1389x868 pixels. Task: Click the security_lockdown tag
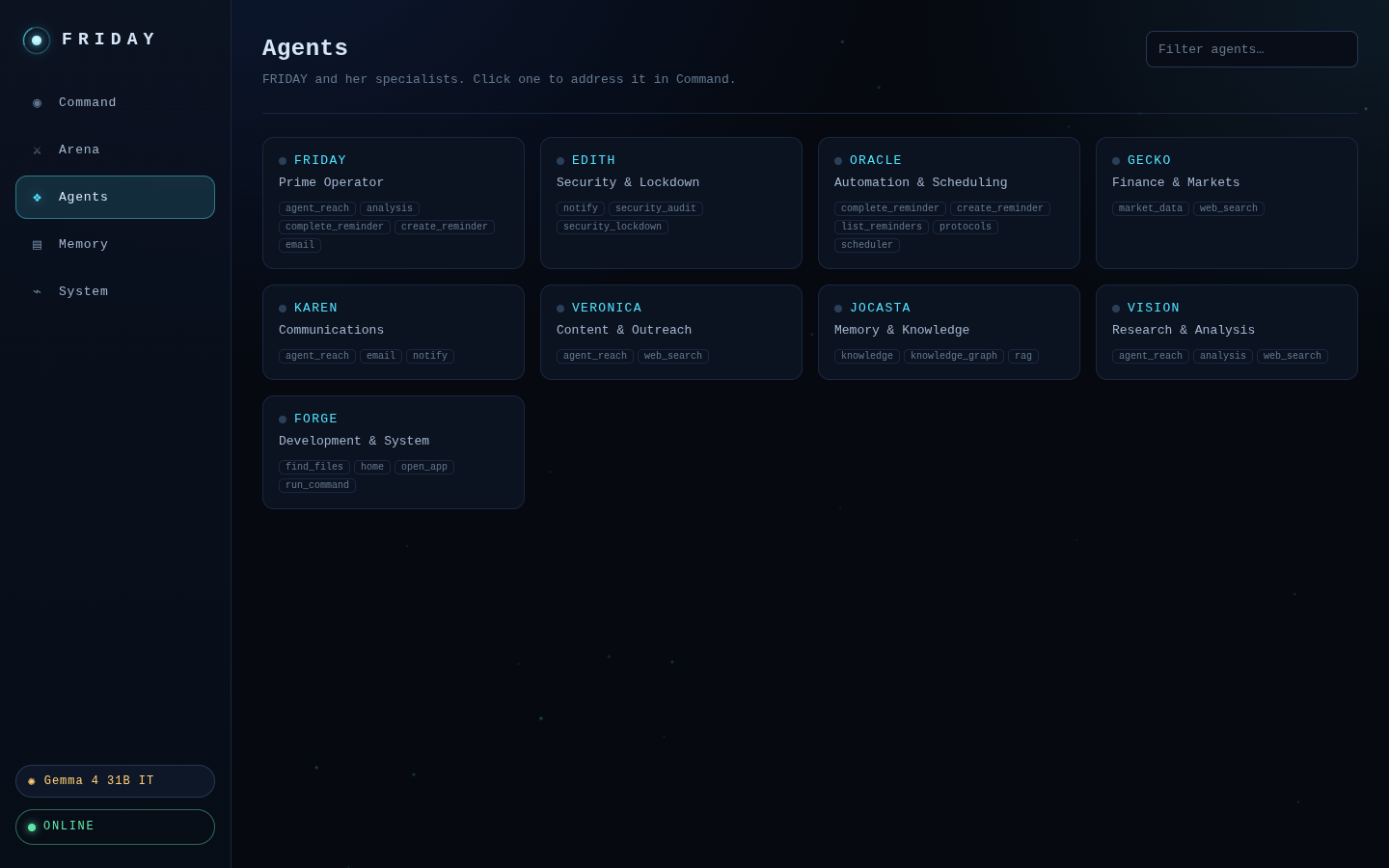point(613,227)
